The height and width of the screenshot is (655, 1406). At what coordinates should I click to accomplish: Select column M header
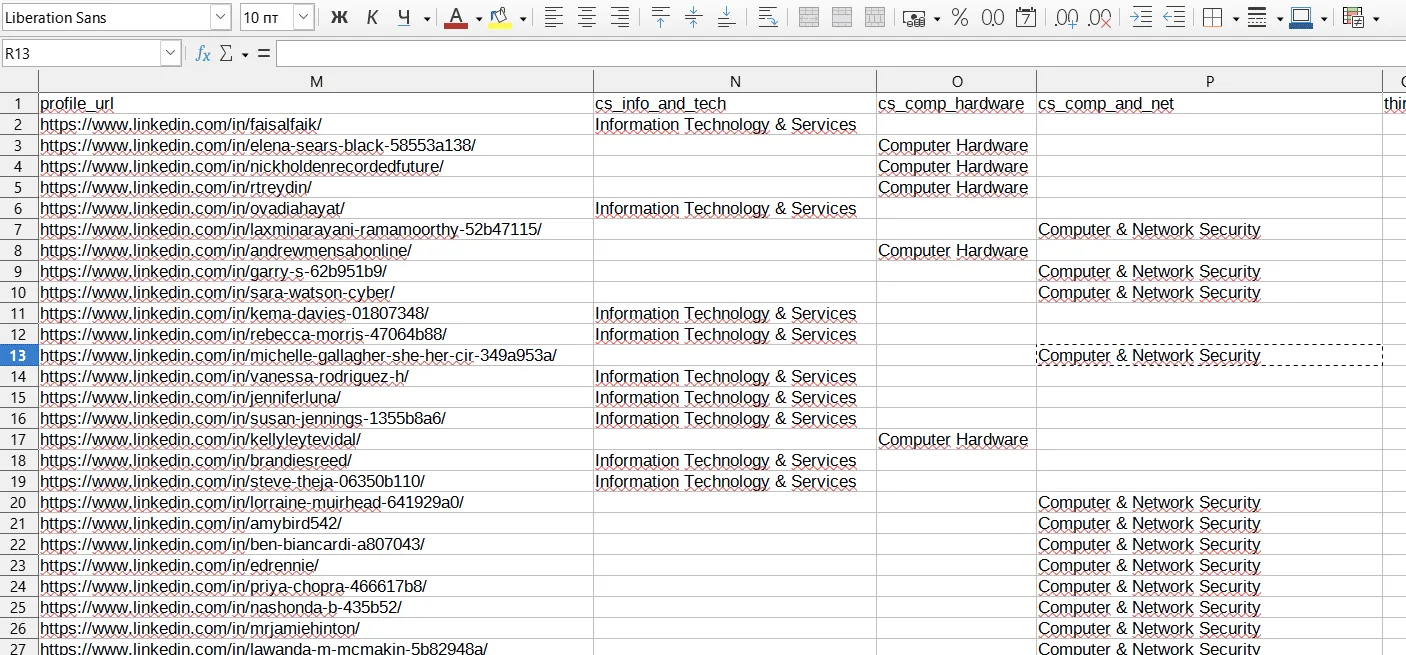coord(316,81)
